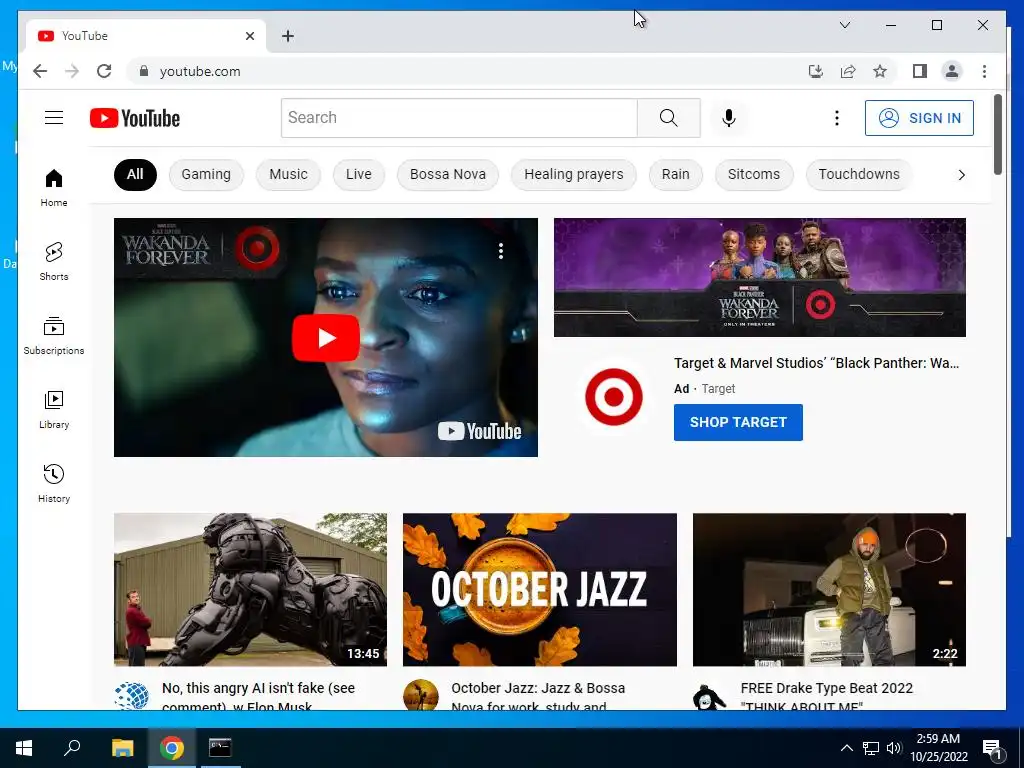Toggle Chrome side panel
The width and height of the screenshot is (1024, 768).
[x=920, y=71]
